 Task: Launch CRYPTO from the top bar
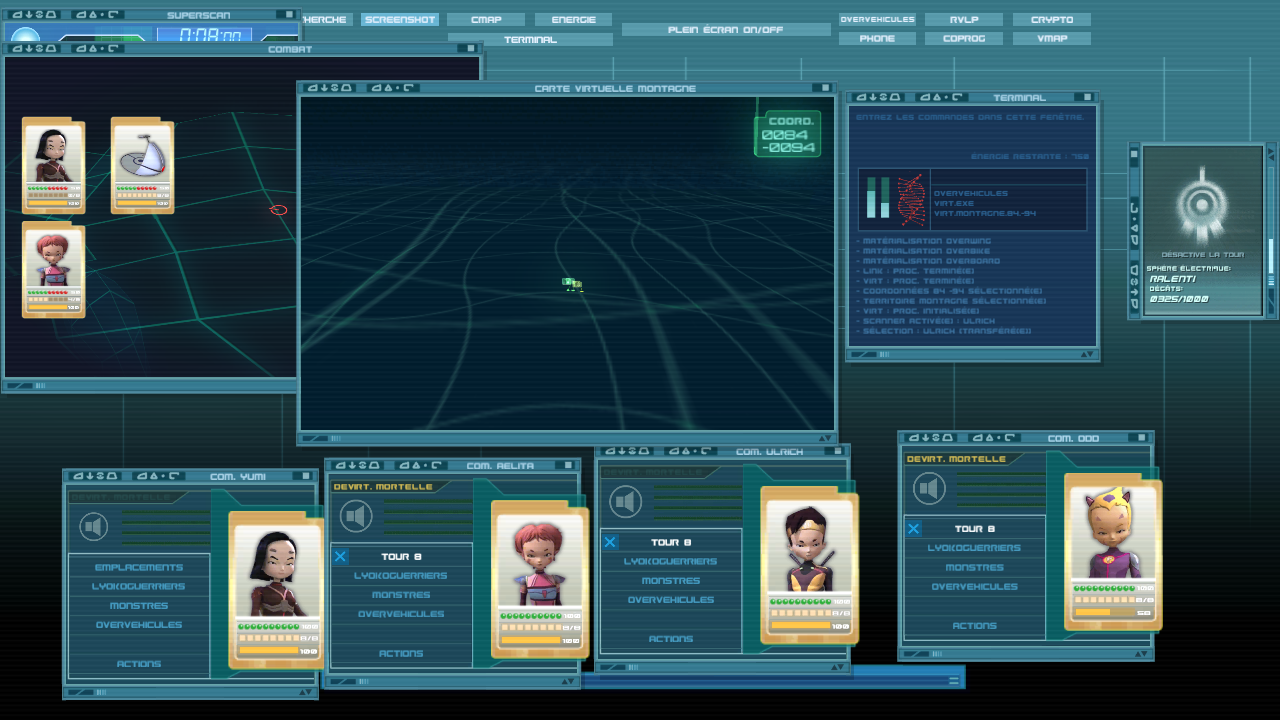click(x=1052, y=20)
